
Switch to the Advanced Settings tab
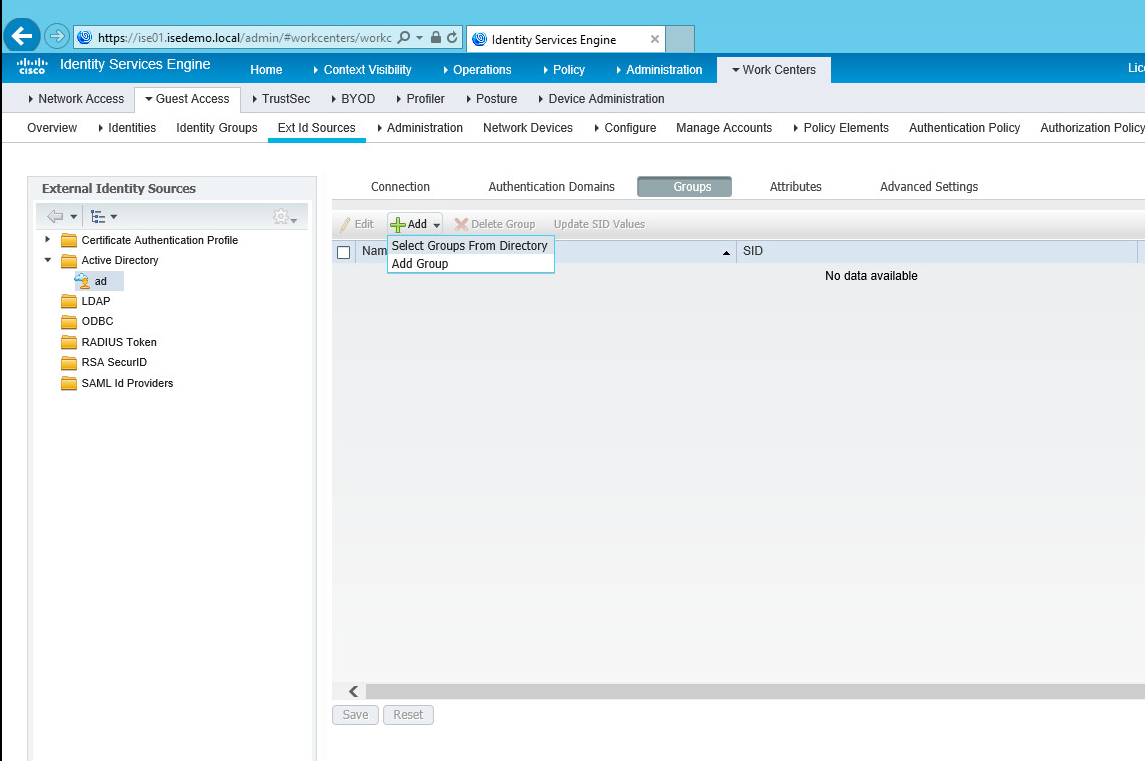pyautogui.click(x=928, y=186)
